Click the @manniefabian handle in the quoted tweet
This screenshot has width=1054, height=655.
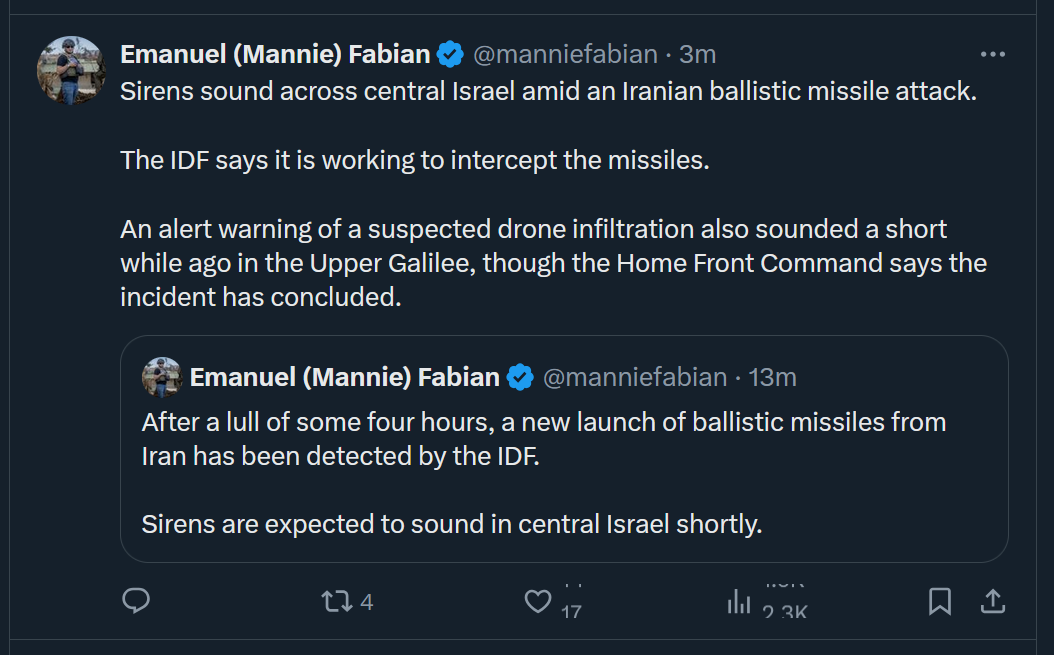tap(634, 377)
